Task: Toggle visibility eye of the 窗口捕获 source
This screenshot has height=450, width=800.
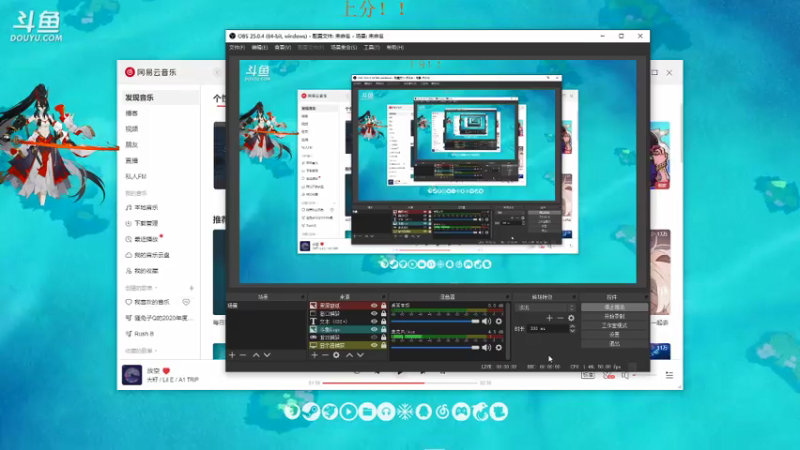Action: click(x=374, y=314)
